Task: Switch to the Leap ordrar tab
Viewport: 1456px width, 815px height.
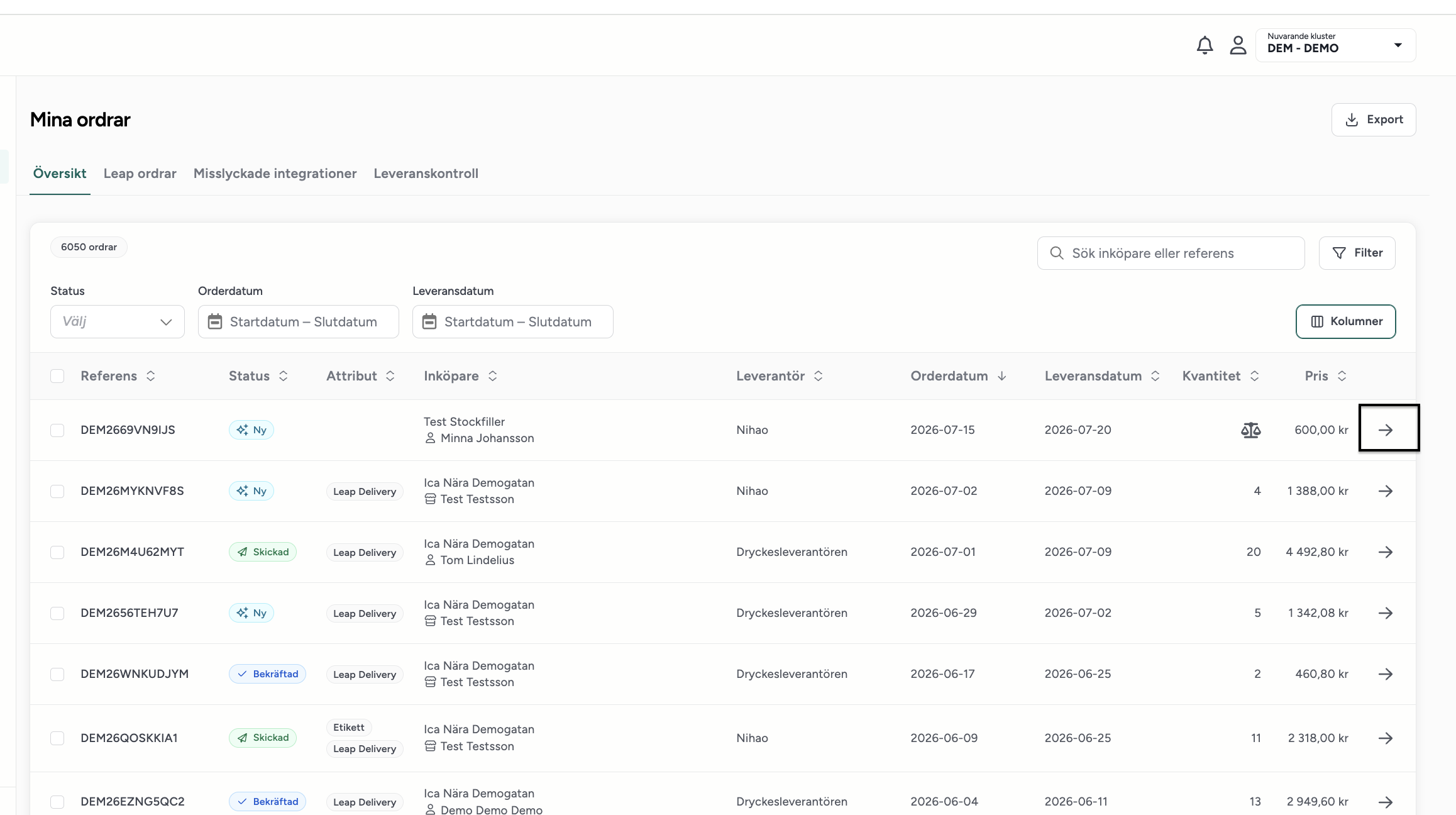Action: tap(140, 174)
